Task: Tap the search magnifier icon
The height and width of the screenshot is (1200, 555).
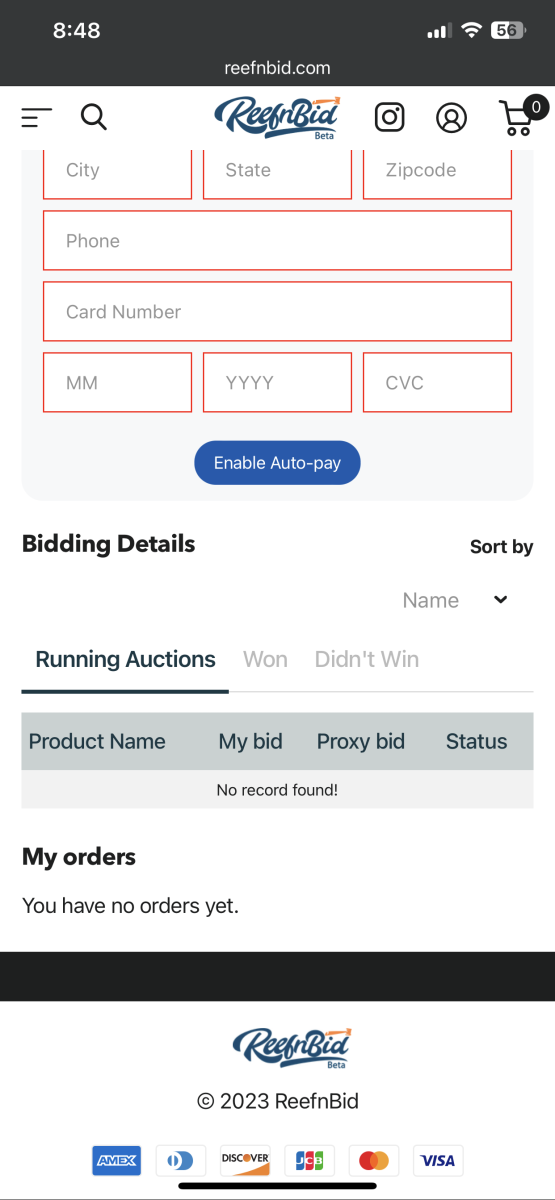Action: (94, 118)
